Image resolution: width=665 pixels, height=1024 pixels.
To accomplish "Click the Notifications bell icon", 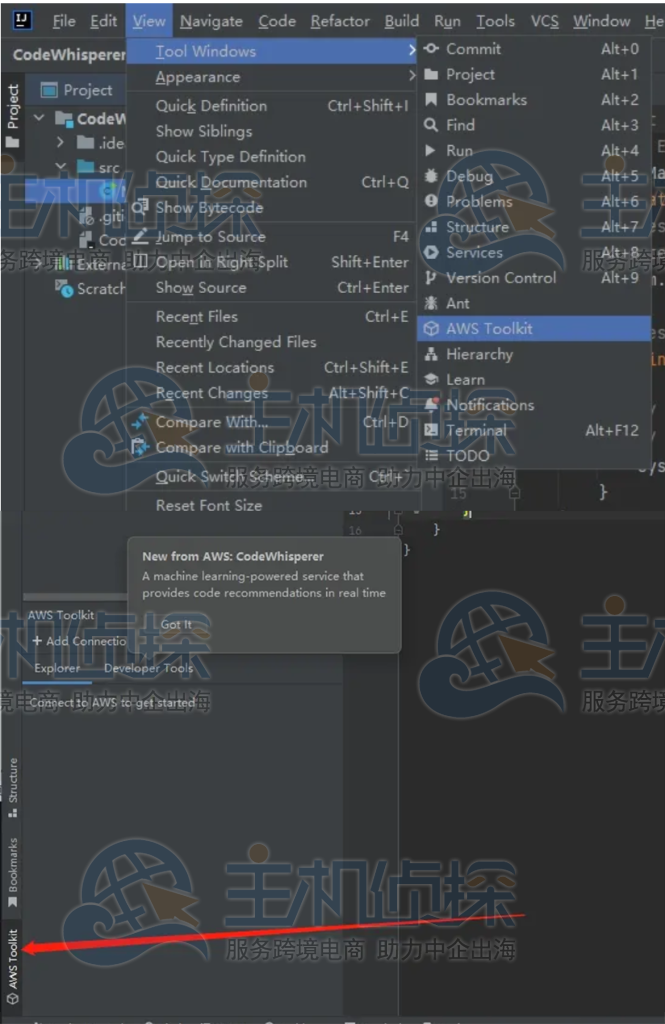I will click(x=431, y=404).
